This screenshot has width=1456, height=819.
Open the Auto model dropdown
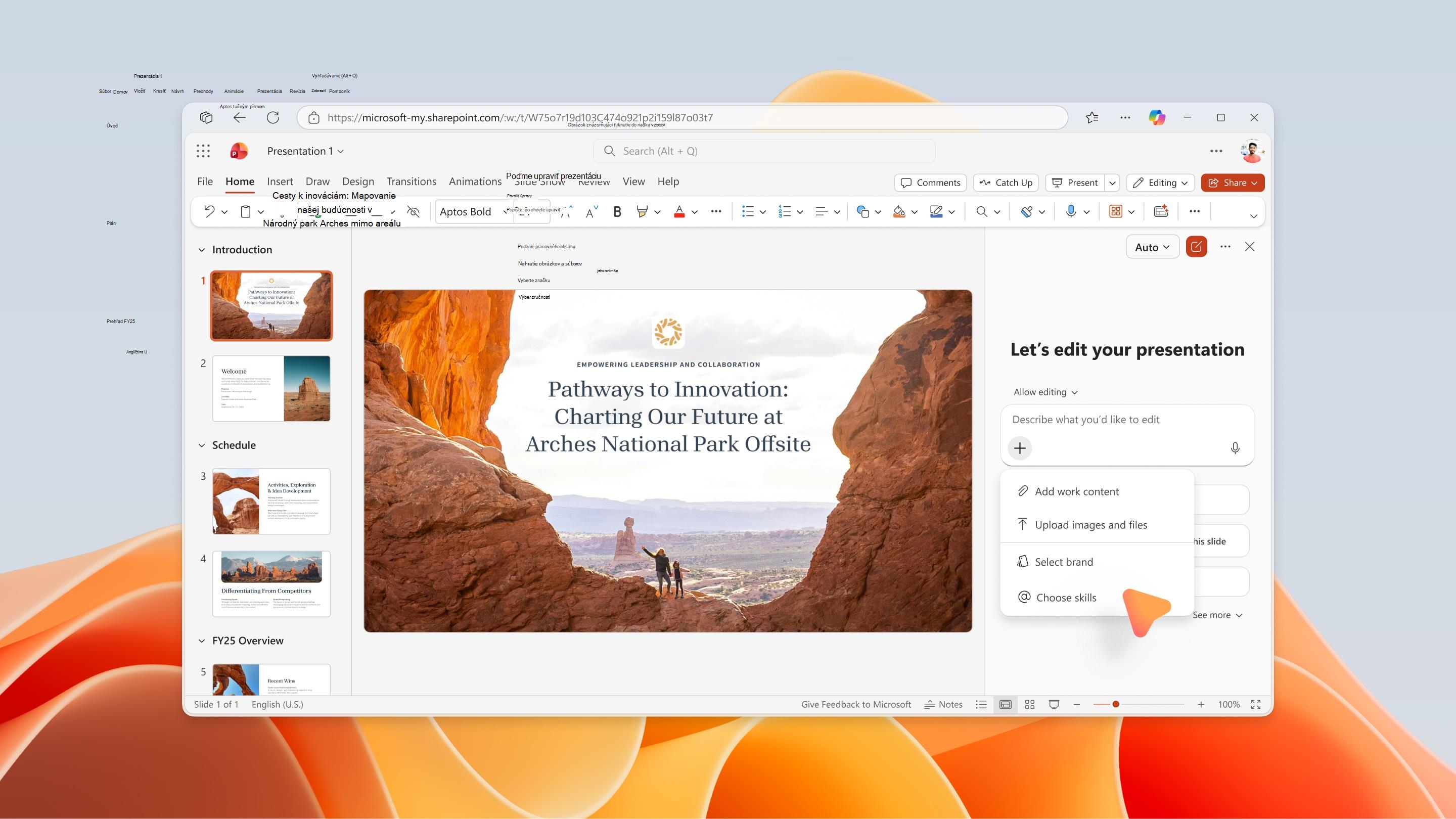point(1153,247)
